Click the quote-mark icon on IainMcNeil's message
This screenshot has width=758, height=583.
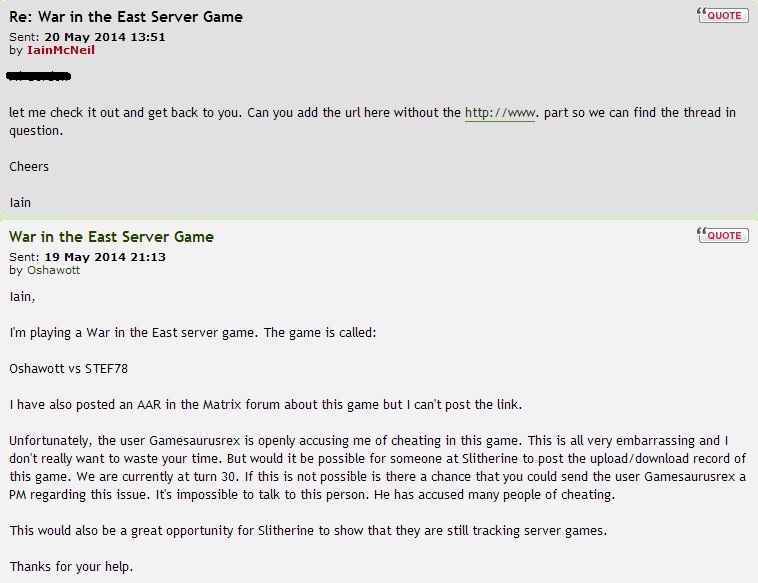[703, 16]
